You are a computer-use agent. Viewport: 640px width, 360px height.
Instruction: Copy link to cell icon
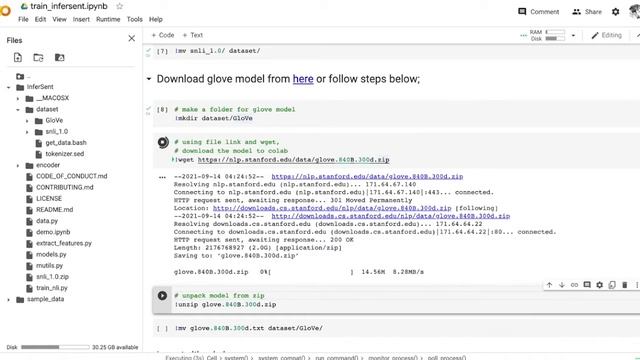574,285
